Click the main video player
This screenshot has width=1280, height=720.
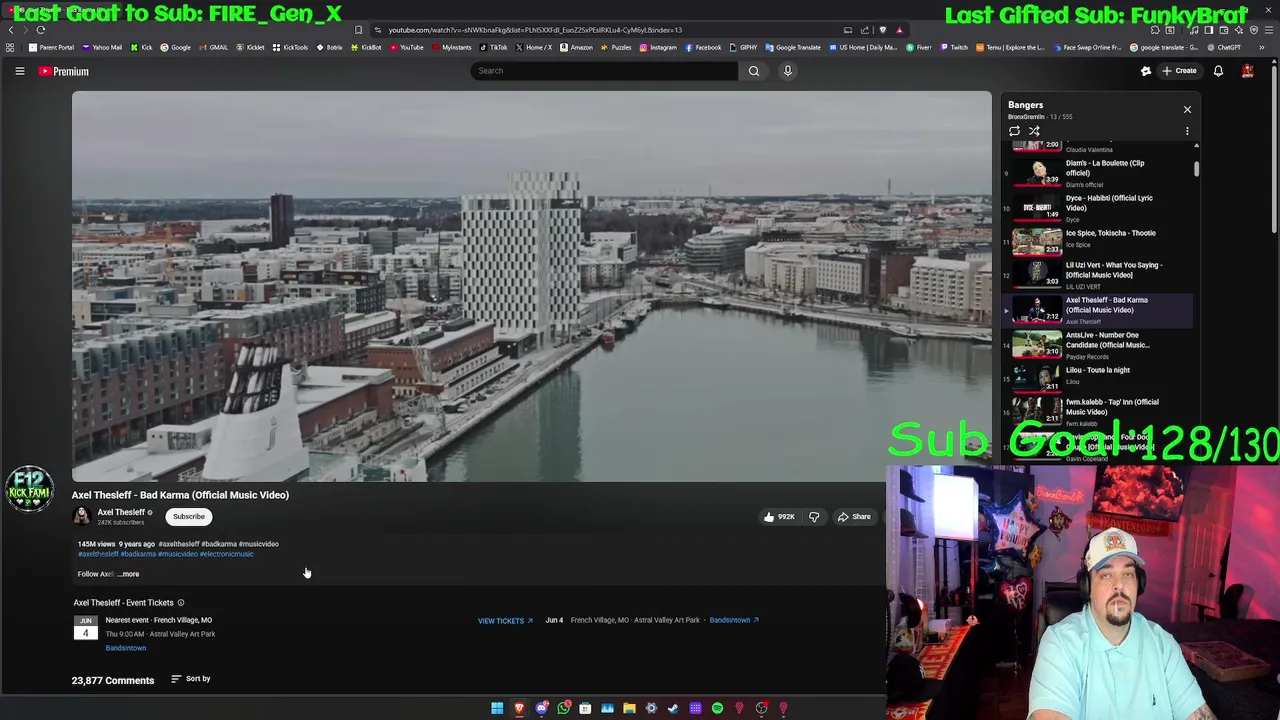(532, 286)
